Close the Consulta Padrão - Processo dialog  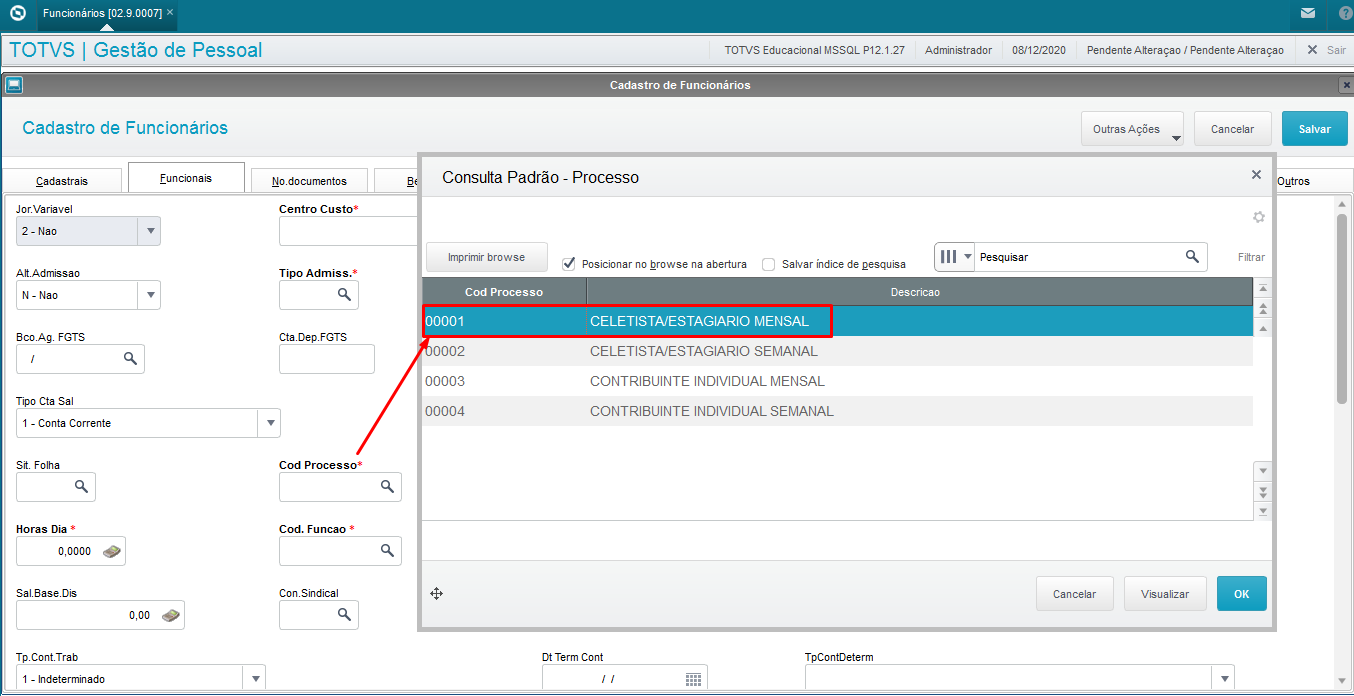click(1256, 175)
